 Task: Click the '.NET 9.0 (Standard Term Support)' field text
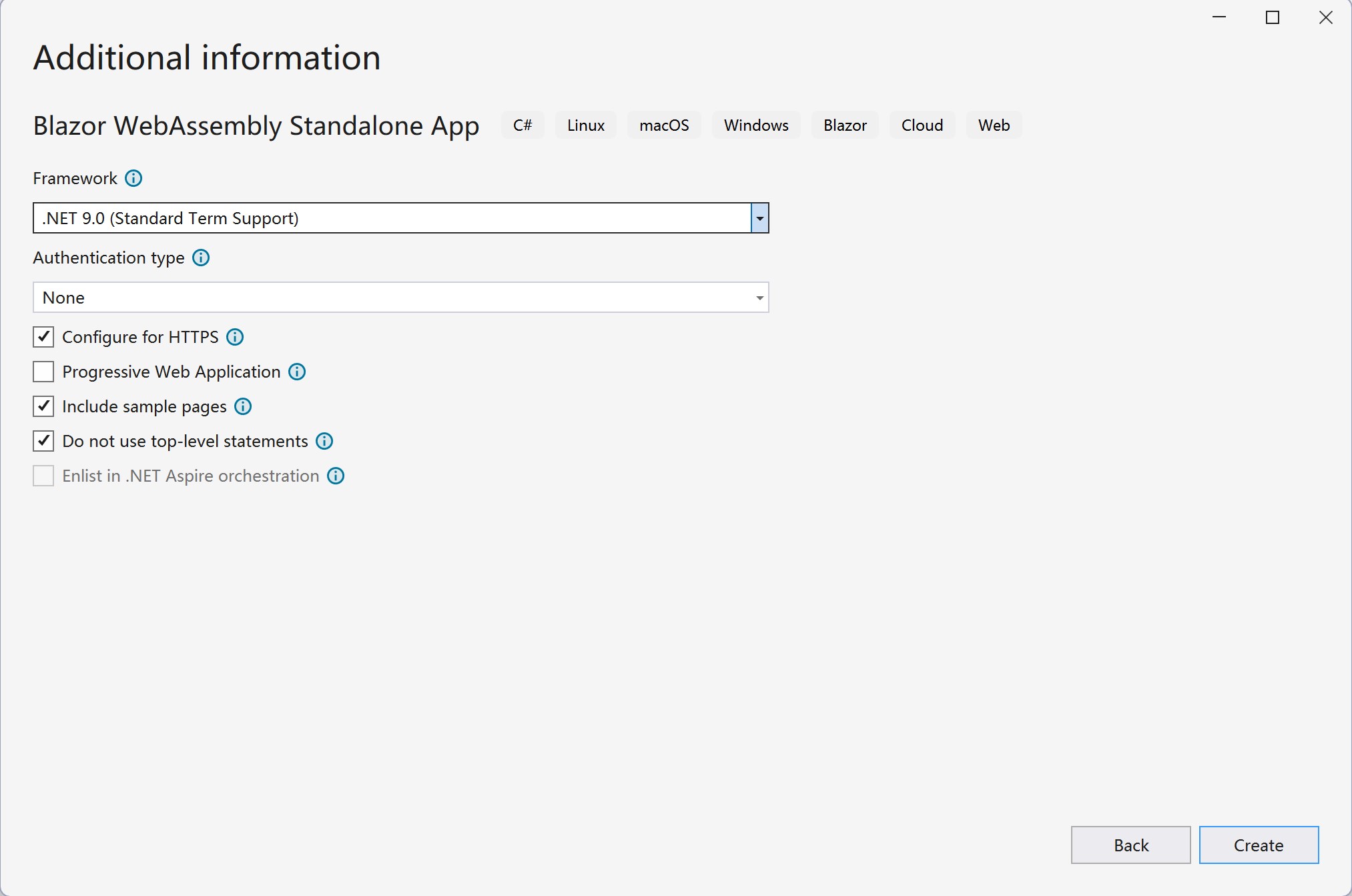pyautogui.click(x=171, y=219)
